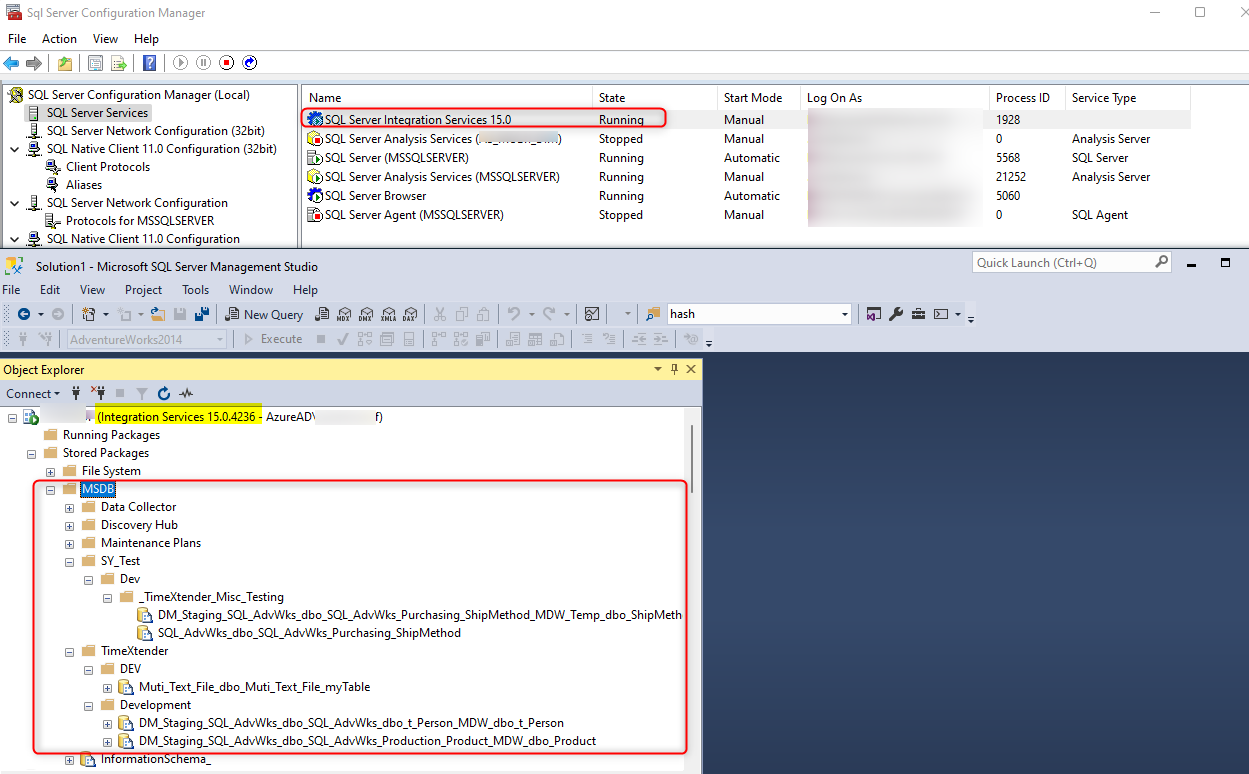
Task: Click Connect Object Explorer plug icon
Action: [x=76, y=393]
